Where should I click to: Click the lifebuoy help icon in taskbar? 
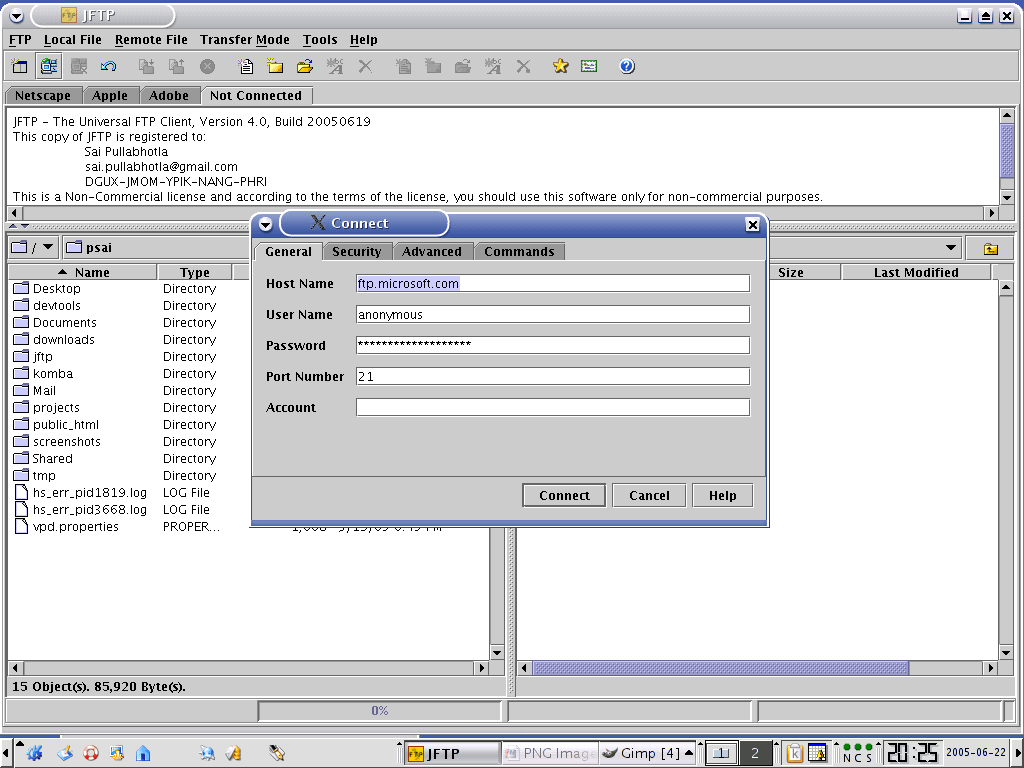[x=91, y=754]
